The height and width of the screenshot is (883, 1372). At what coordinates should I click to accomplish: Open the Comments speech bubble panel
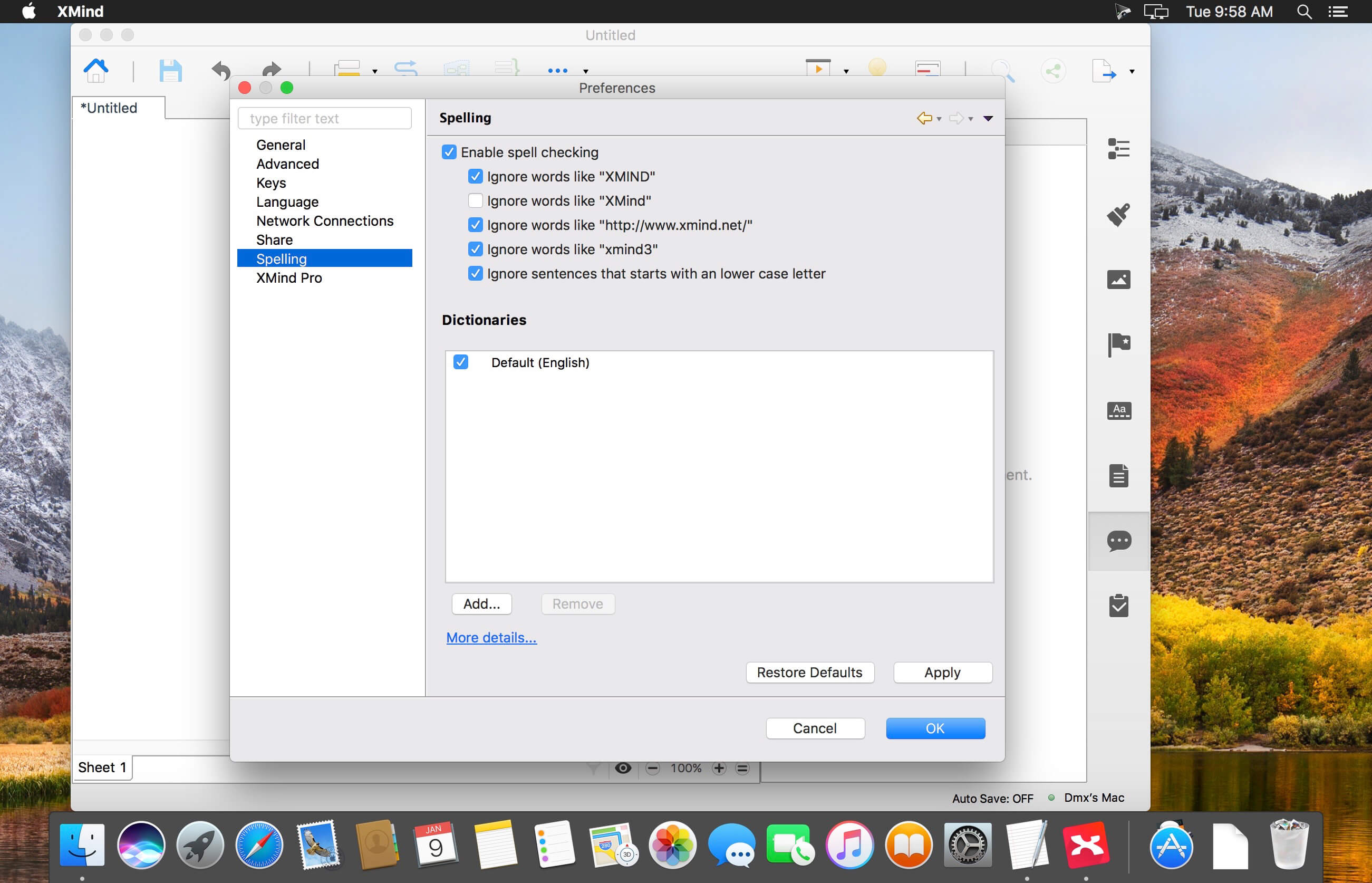click(1119, 541)
